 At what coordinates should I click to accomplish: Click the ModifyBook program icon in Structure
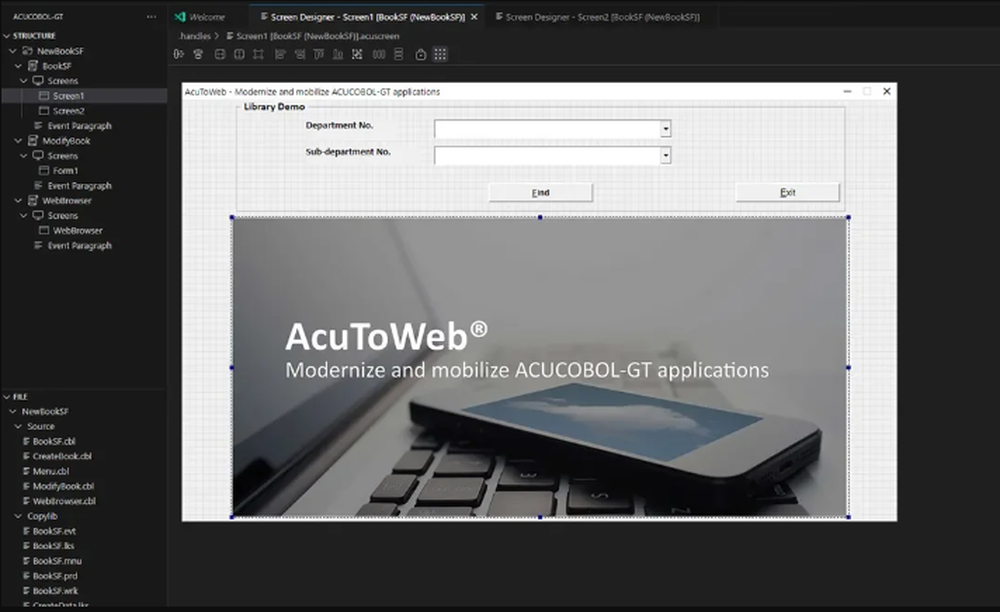click(x=33, y=140)
